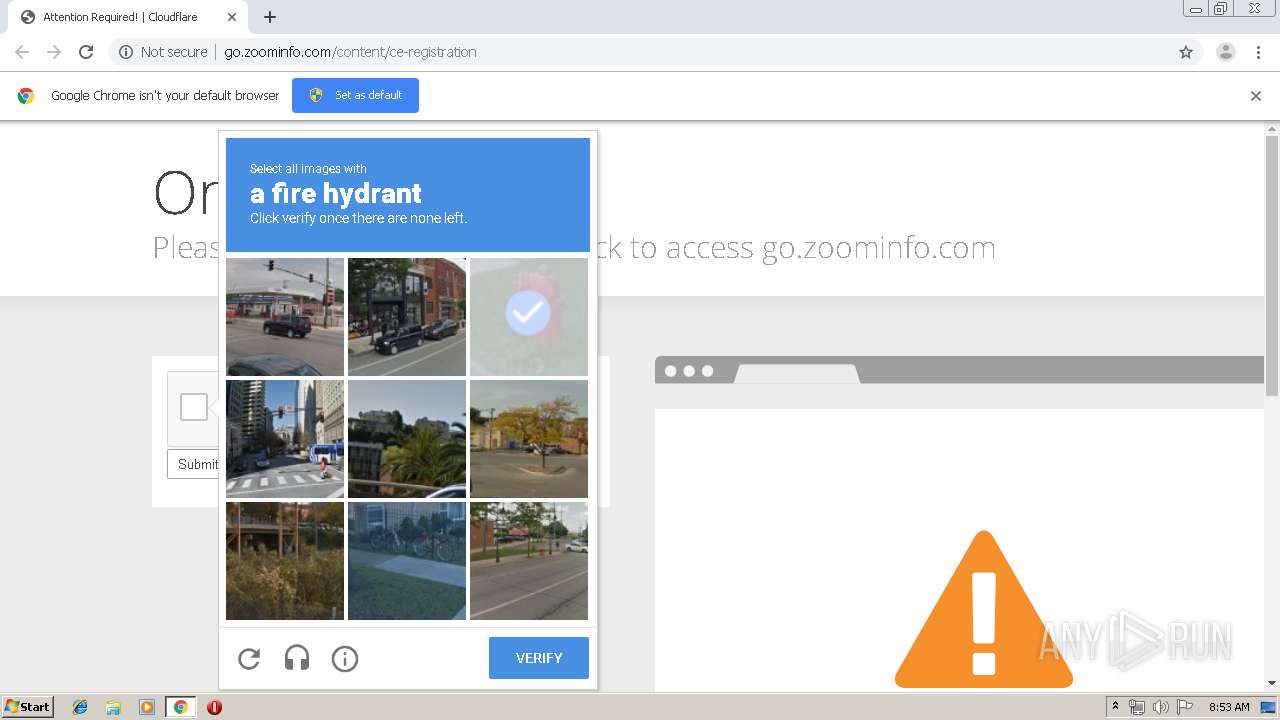1280x720 pixels.
Task: Click the vertical page scrollbar thumb
Action: pos(1272,265)
